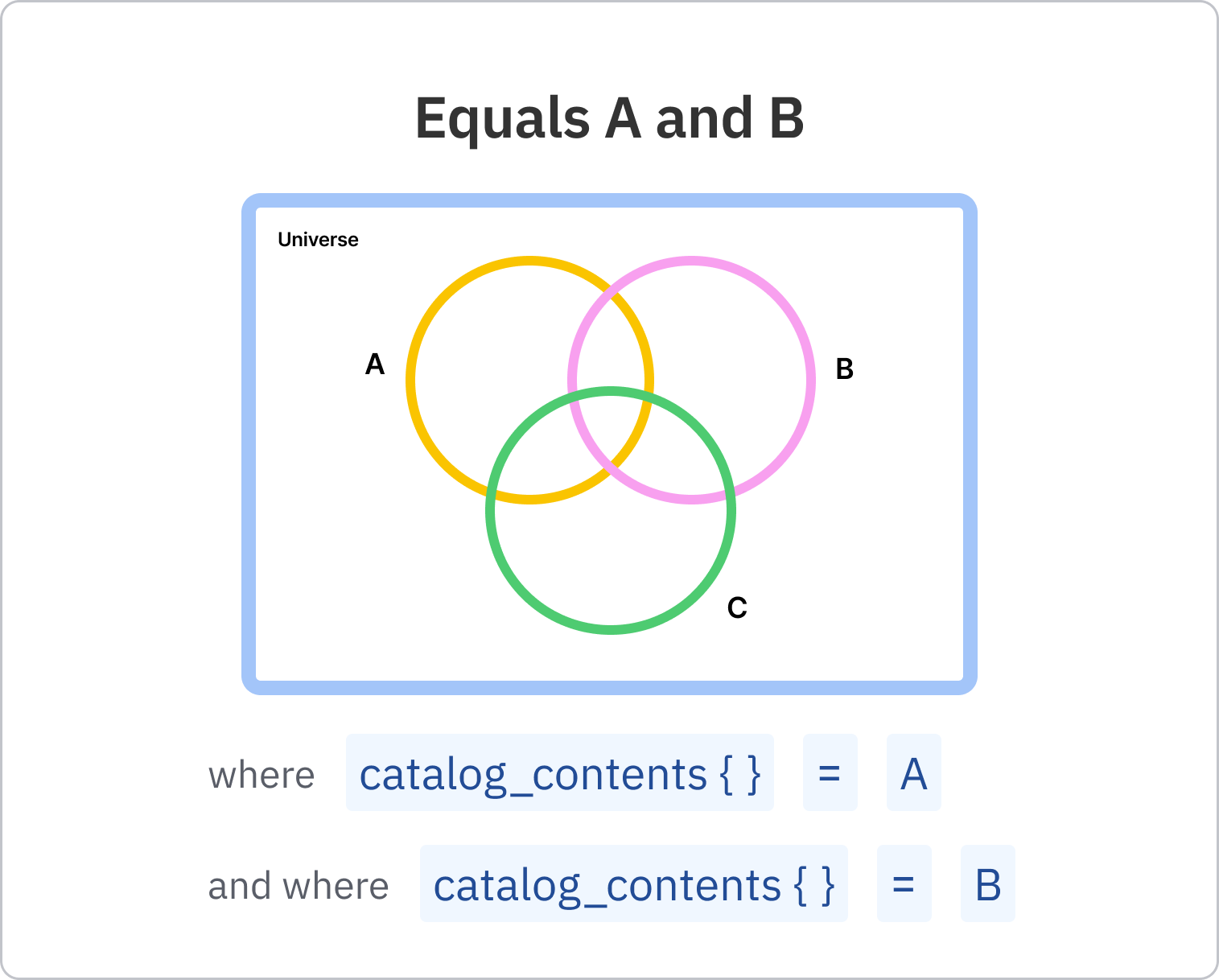
Task: Open the catalog_contents field in the "and where" row
Action: [x=633, y=883]
